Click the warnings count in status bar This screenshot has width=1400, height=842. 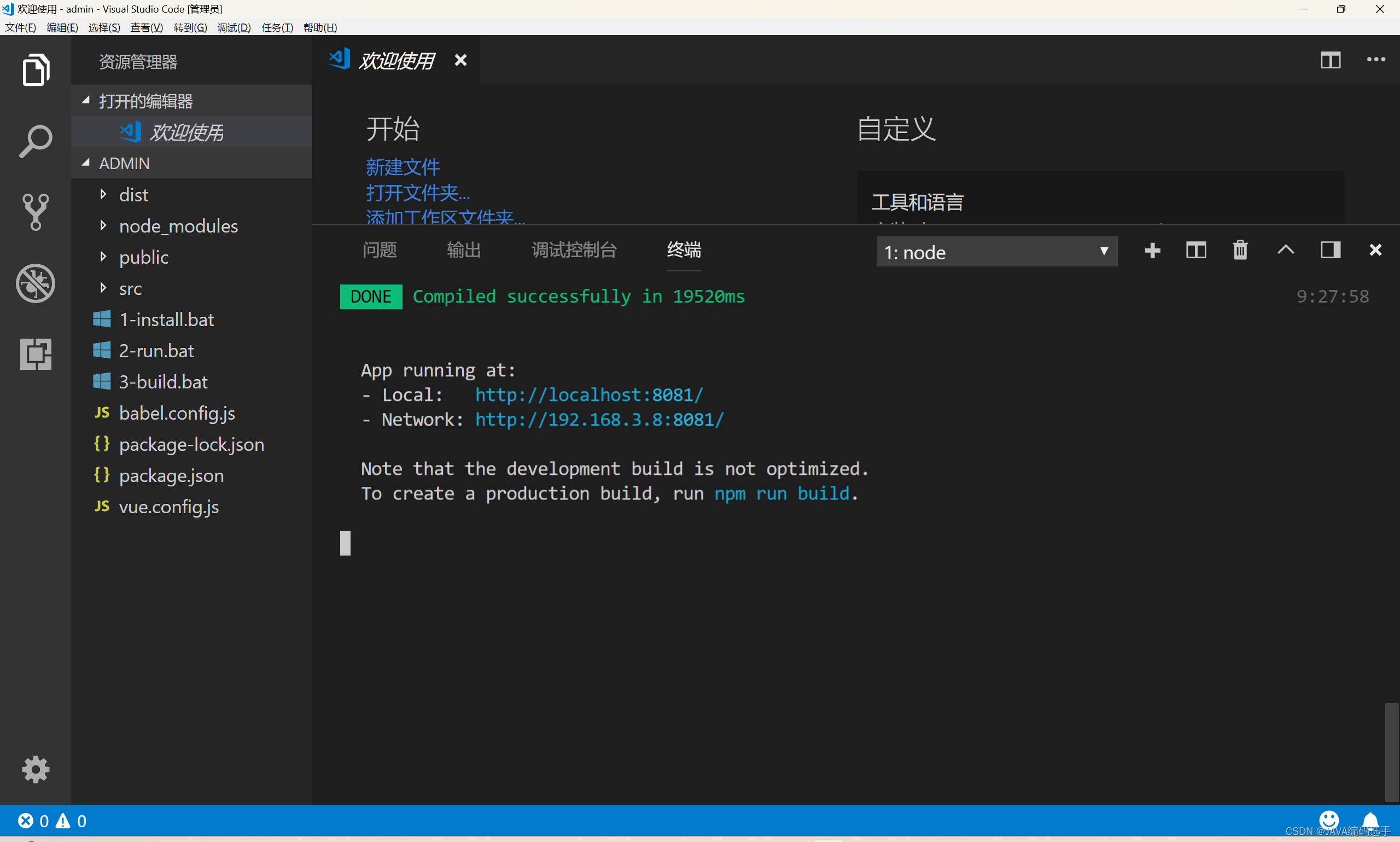71,821
